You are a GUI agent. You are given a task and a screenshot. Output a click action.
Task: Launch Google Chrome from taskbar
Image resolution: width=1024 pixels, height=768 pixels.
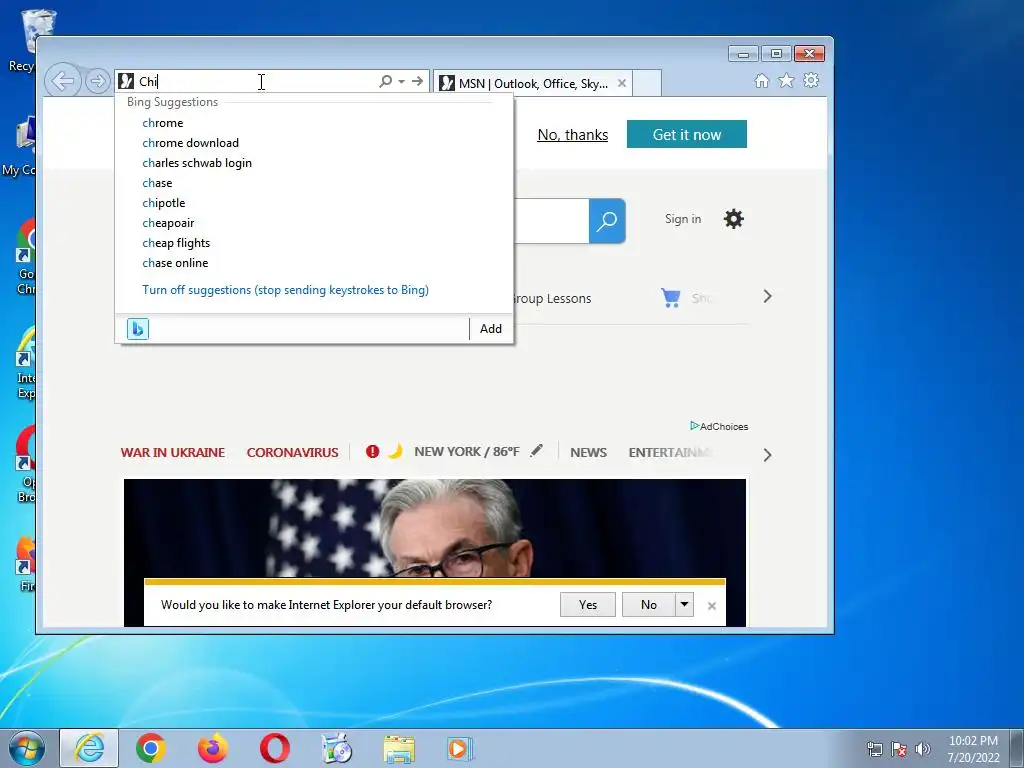pyautogui.click(x=151, y=748)
